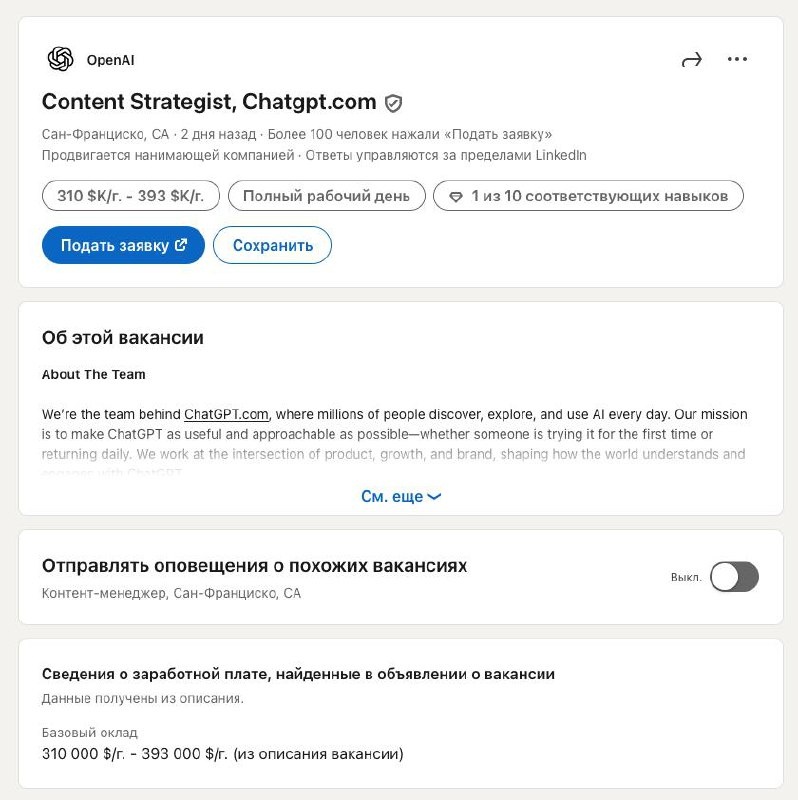Share the job via arrow icon

pos(691,60)
